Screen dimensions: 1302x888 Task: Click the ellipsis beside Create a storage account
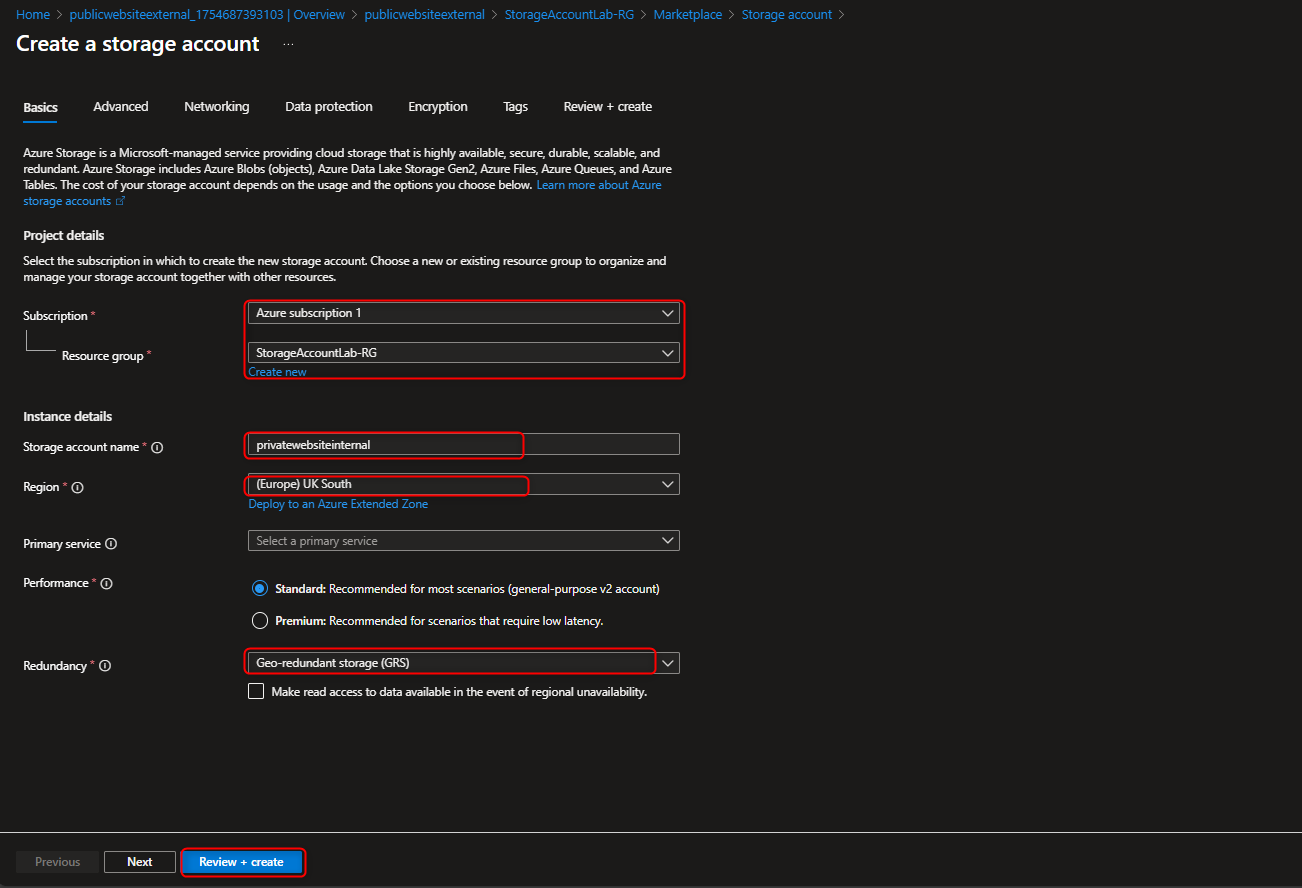coord(287,44)
